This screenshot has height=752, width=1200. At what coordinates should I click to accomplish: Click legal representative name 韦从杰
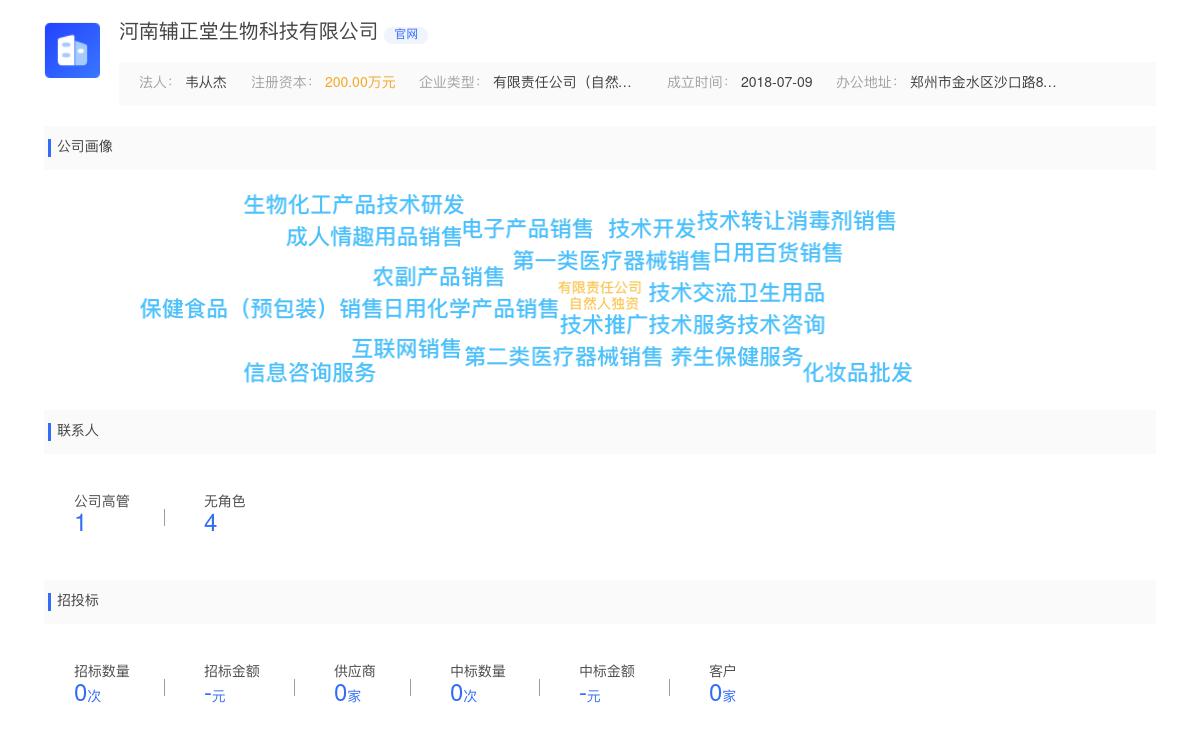pyautogui.click(x=206, y=82)
